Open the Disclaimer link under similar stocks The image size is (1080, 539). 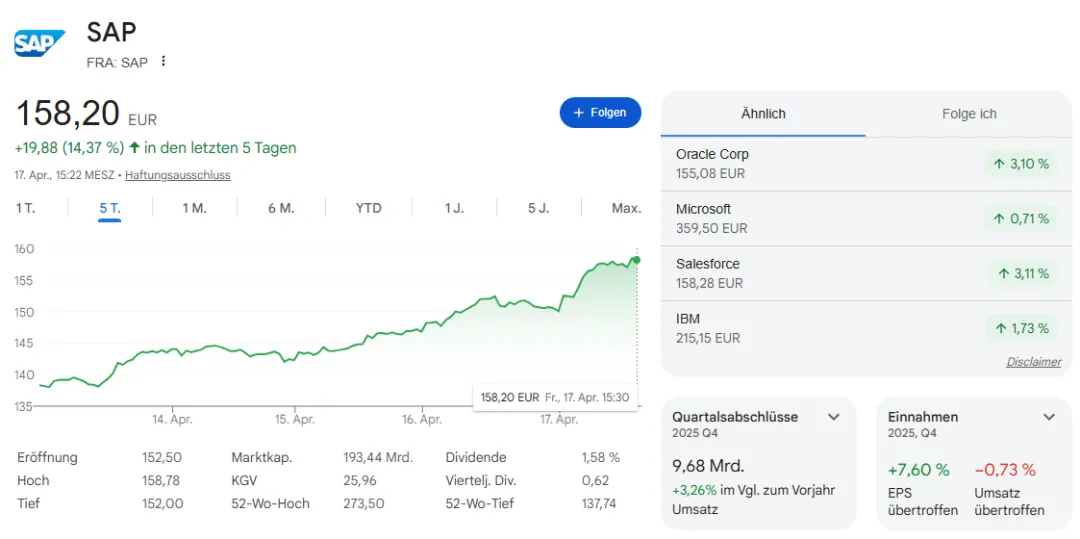click(1033, 362)
